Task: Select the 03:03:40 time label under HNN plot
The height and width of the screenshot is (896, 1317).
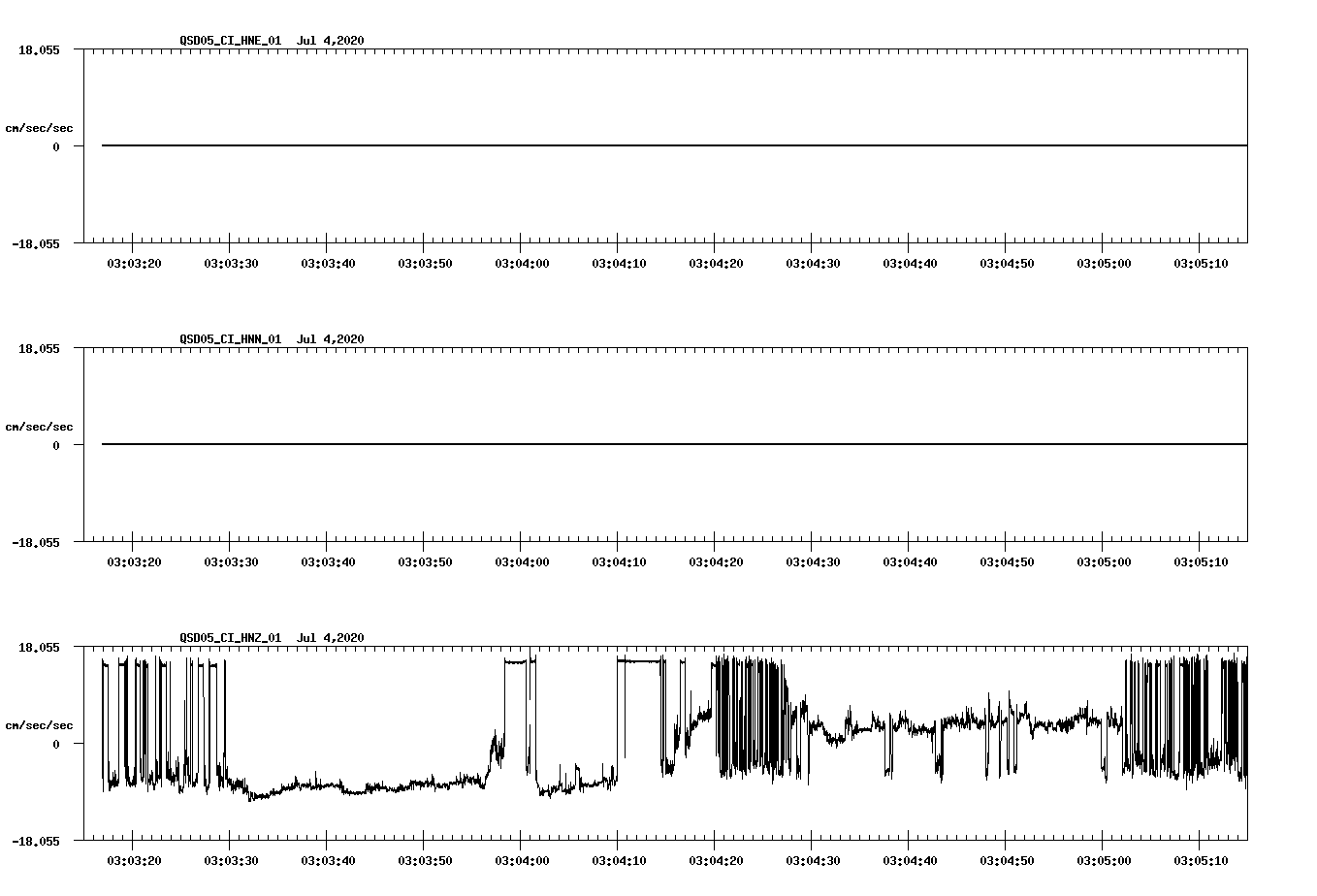Action: (x=328, y=561)
